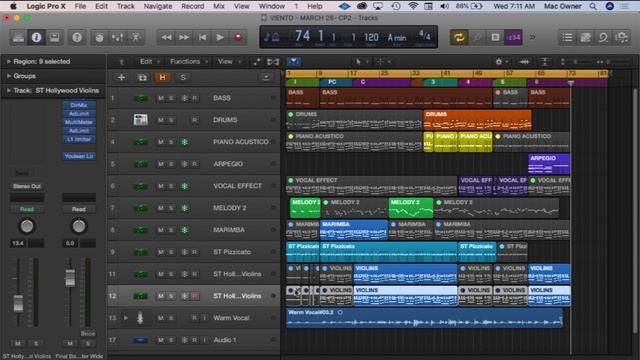Toggle freeze on MARIMBA track
This screenshot has width=640, height=360.
(184, 230)
